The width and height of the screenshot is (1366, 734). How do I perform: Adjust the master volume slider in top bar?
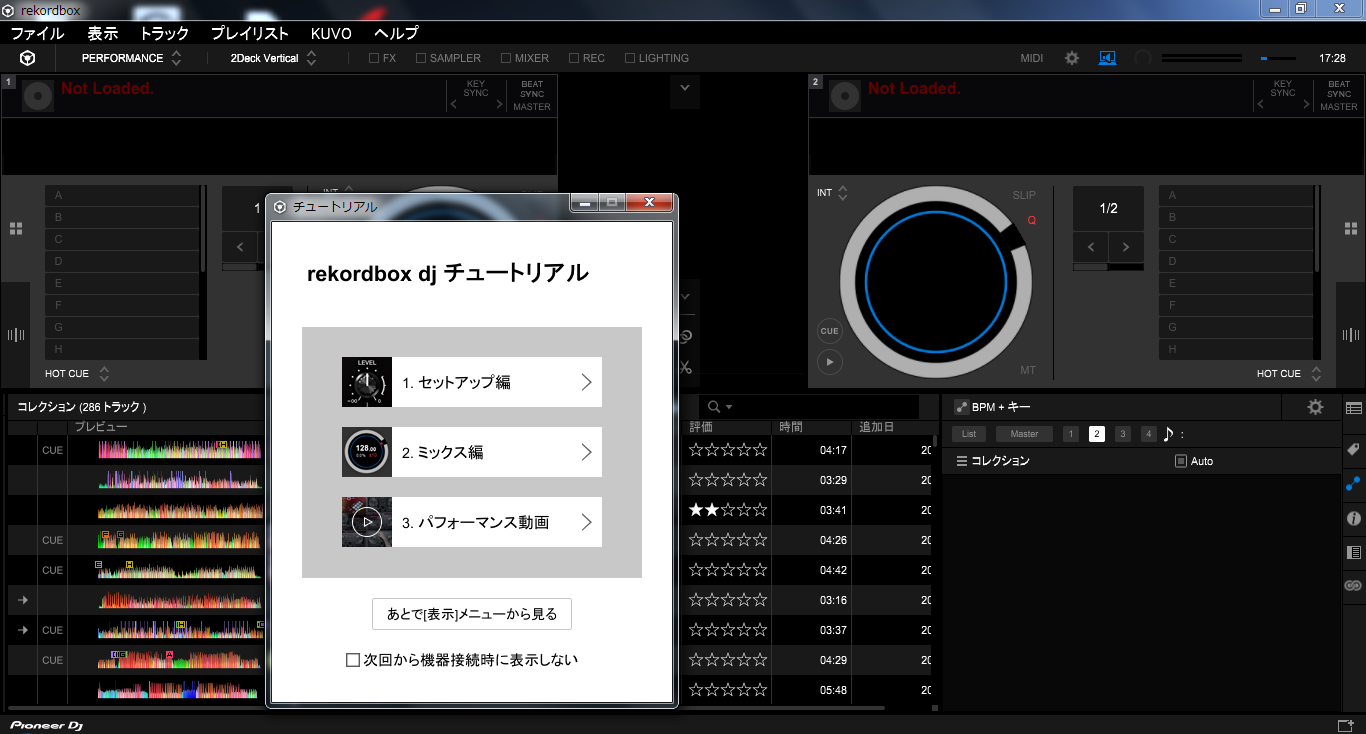click(1278, 58)
